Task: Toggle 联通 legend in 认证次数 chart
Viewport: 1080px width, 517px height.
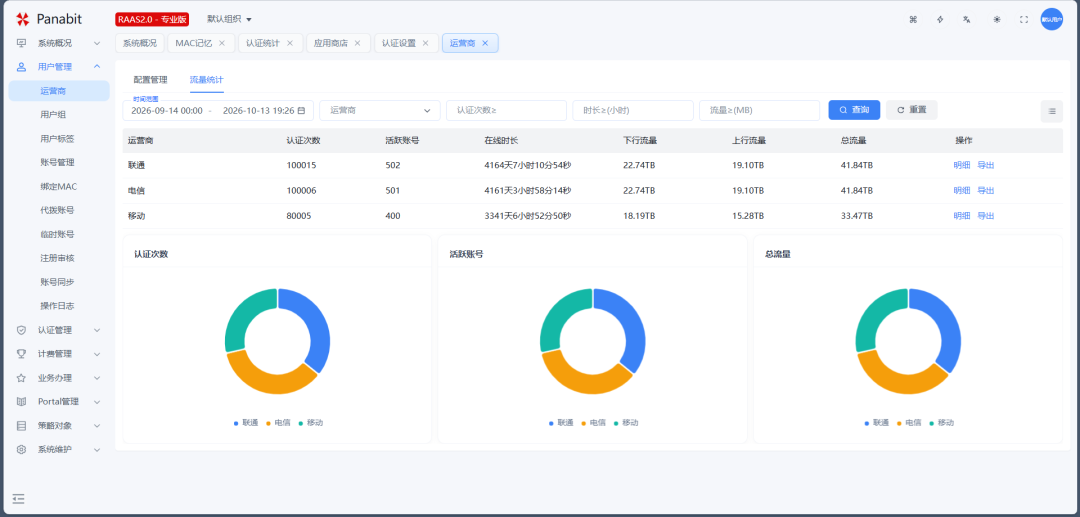Action: [x=246, y=423]
